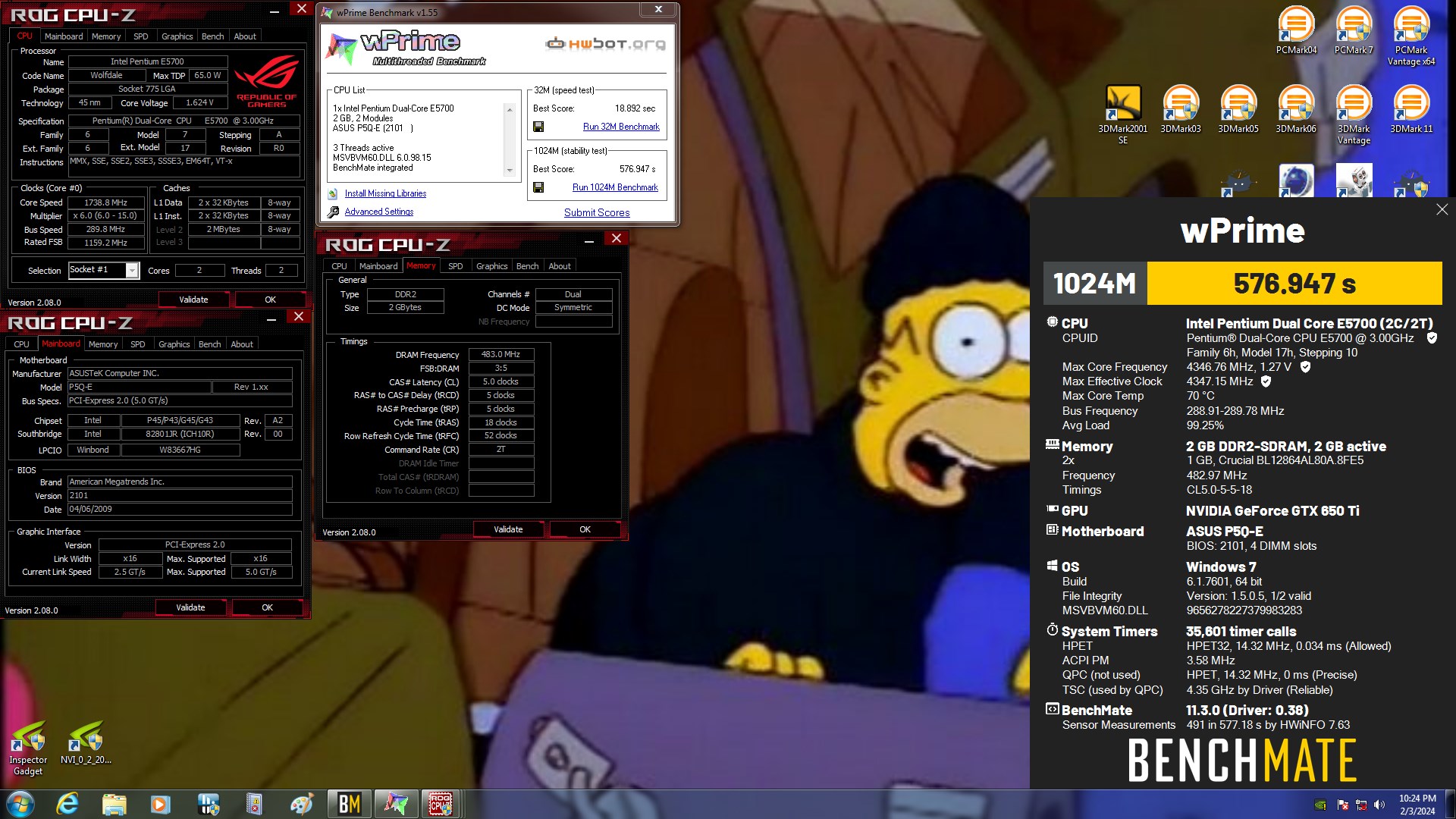This screenshot has width=1456, height=819.
Task: Open the Socket #1 Selection dropdown
Action: point(104,270)
